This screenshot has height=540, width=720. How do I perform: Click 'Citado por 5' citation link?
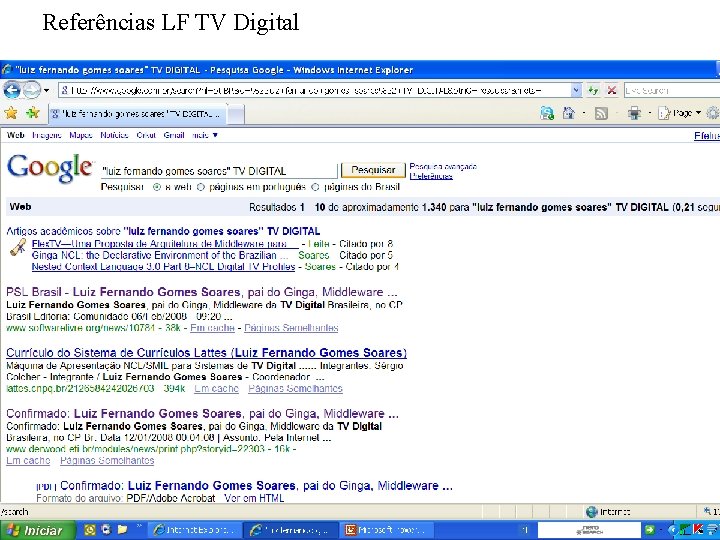coord(366,255)
